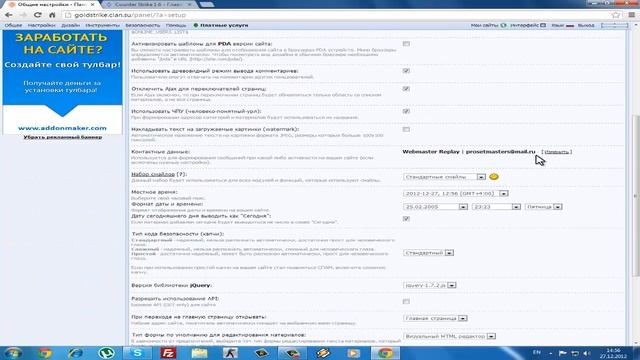Open the 'Дизайн' panel menu

70,25
